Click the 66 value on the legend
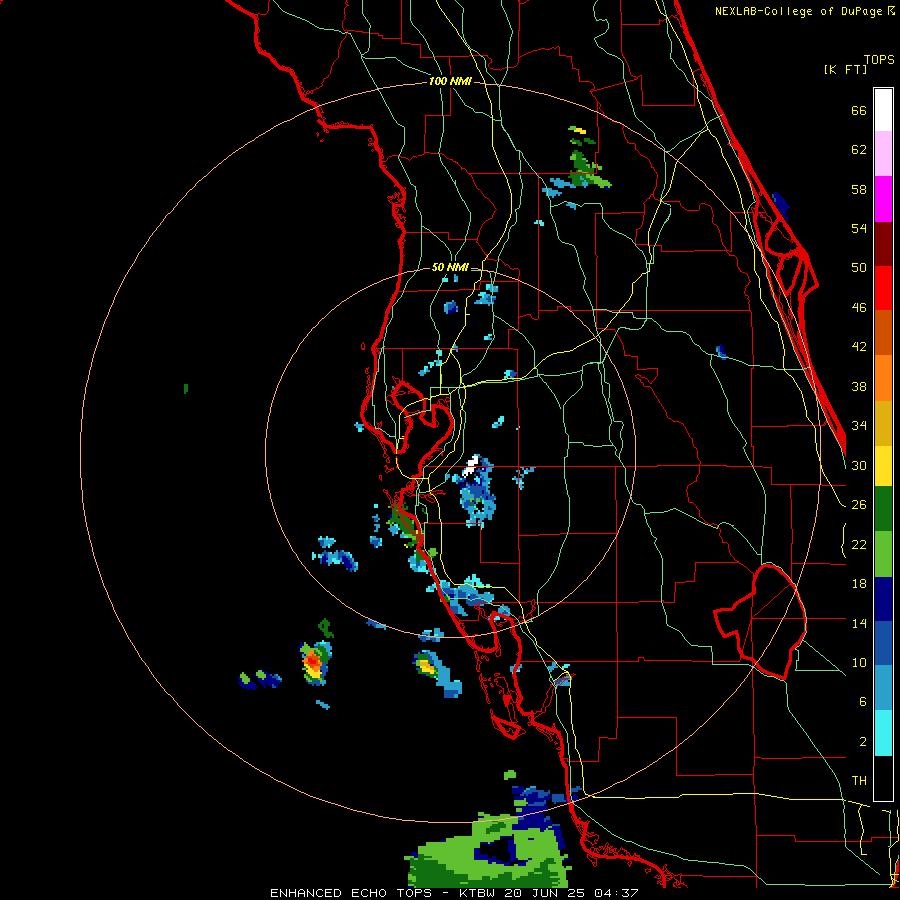 coord(859,110)
